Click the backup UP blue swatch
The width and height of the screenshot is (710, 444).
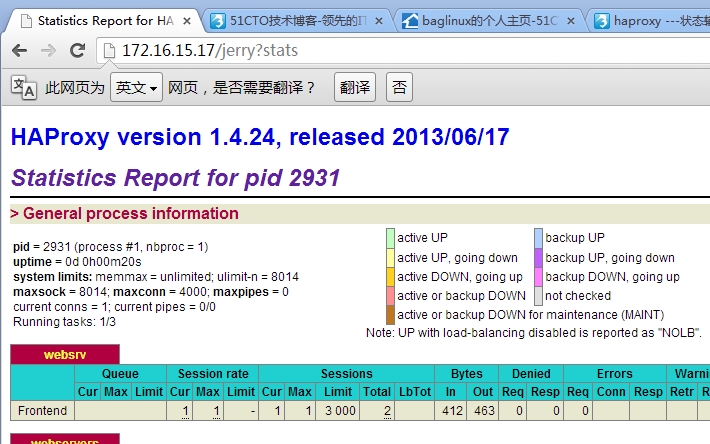[538, 238]
